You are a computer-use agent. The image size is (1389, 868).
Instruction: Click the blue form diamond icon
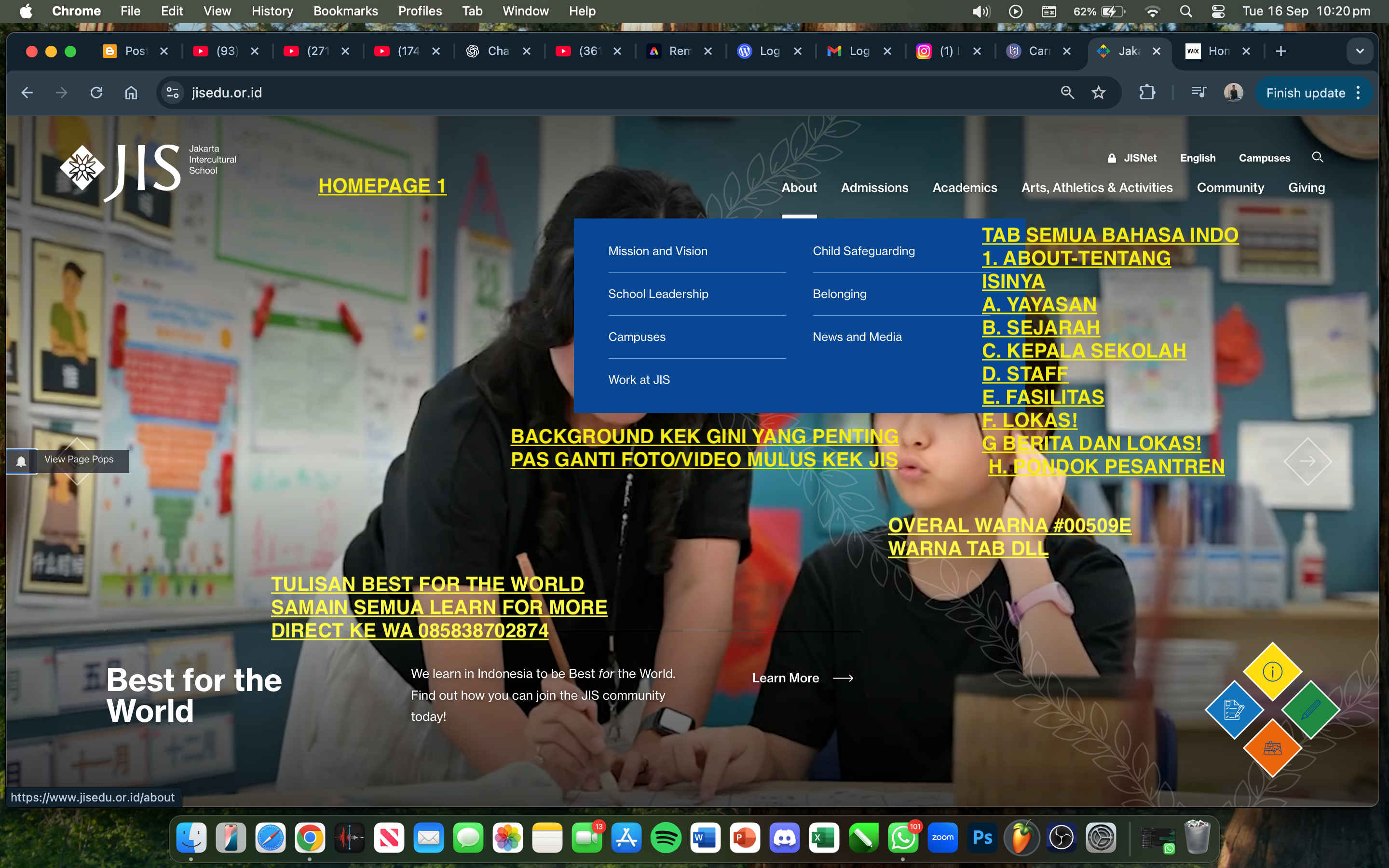(x=1233, y=709)
